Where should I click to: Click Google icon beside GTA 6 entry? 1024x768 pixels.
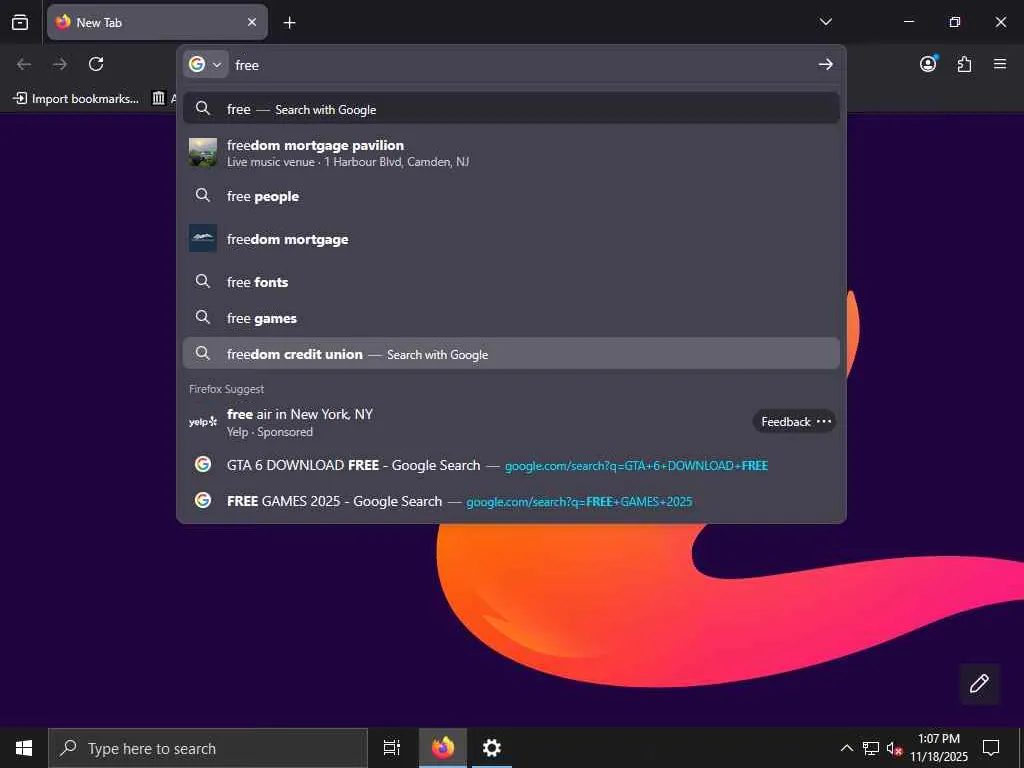[x=203, y=464]
